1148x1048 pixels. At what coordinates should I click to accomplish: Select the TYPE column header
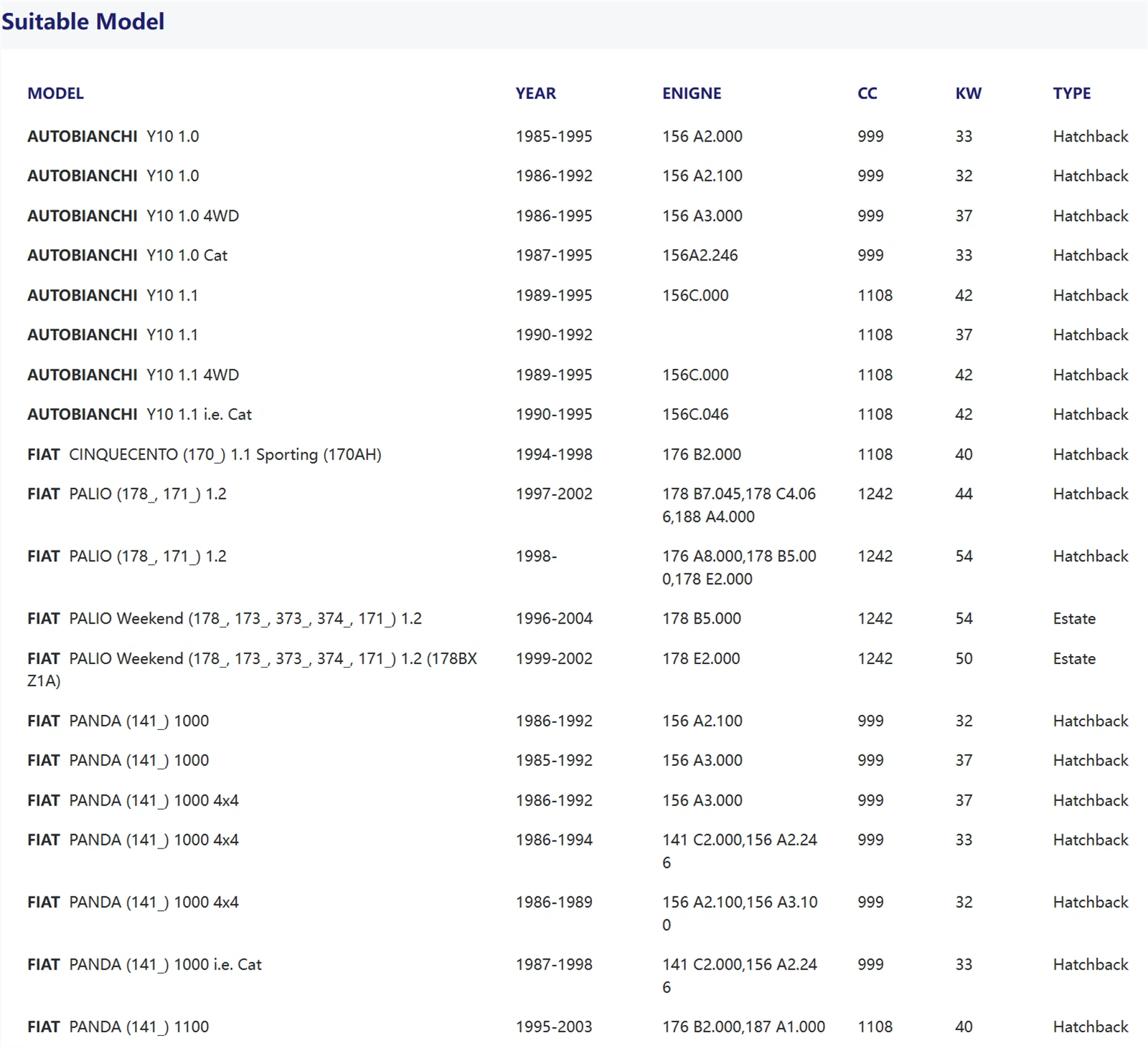tap(1071, 93)
